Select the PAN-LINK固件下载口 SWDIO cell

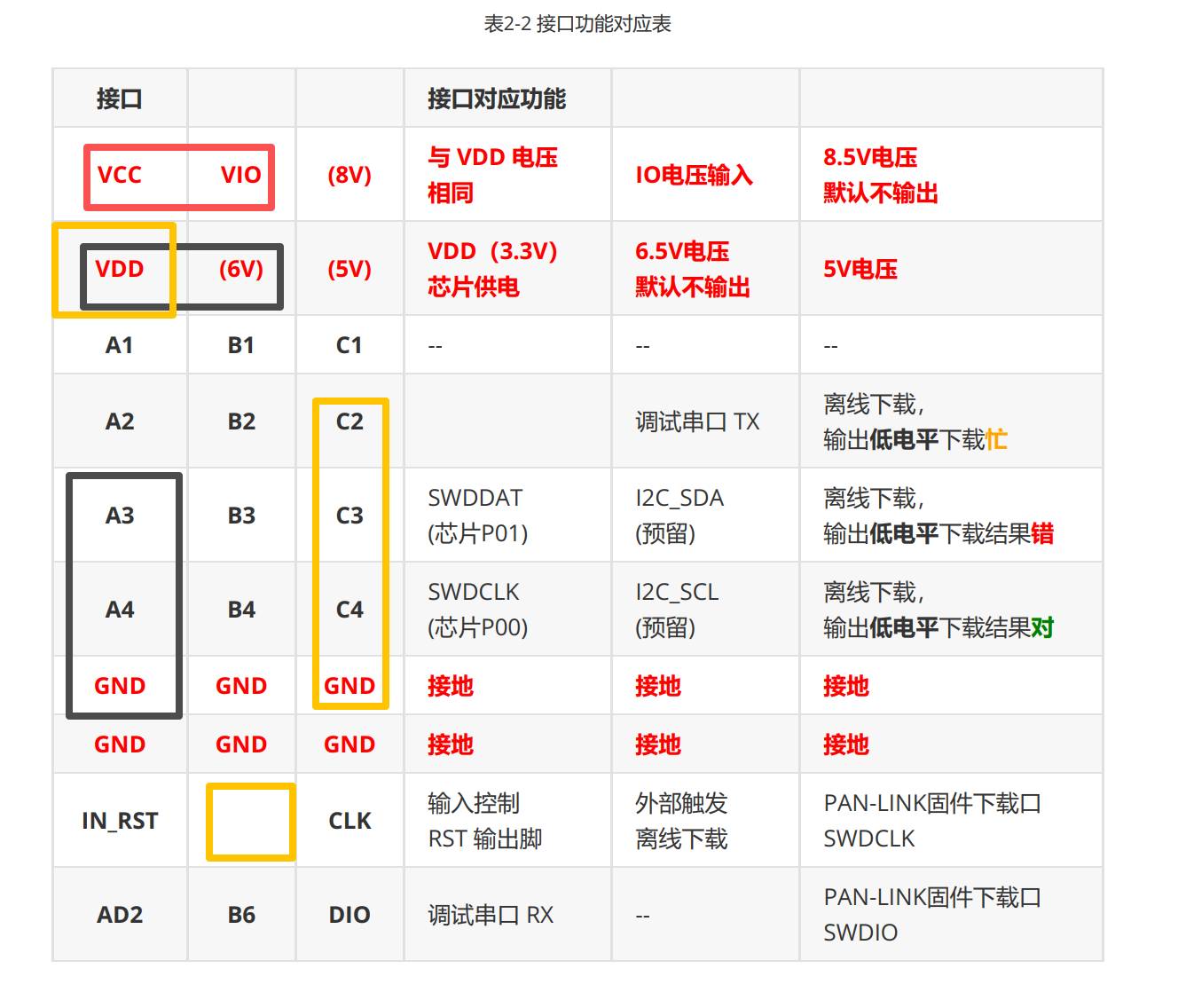point(931,915)
